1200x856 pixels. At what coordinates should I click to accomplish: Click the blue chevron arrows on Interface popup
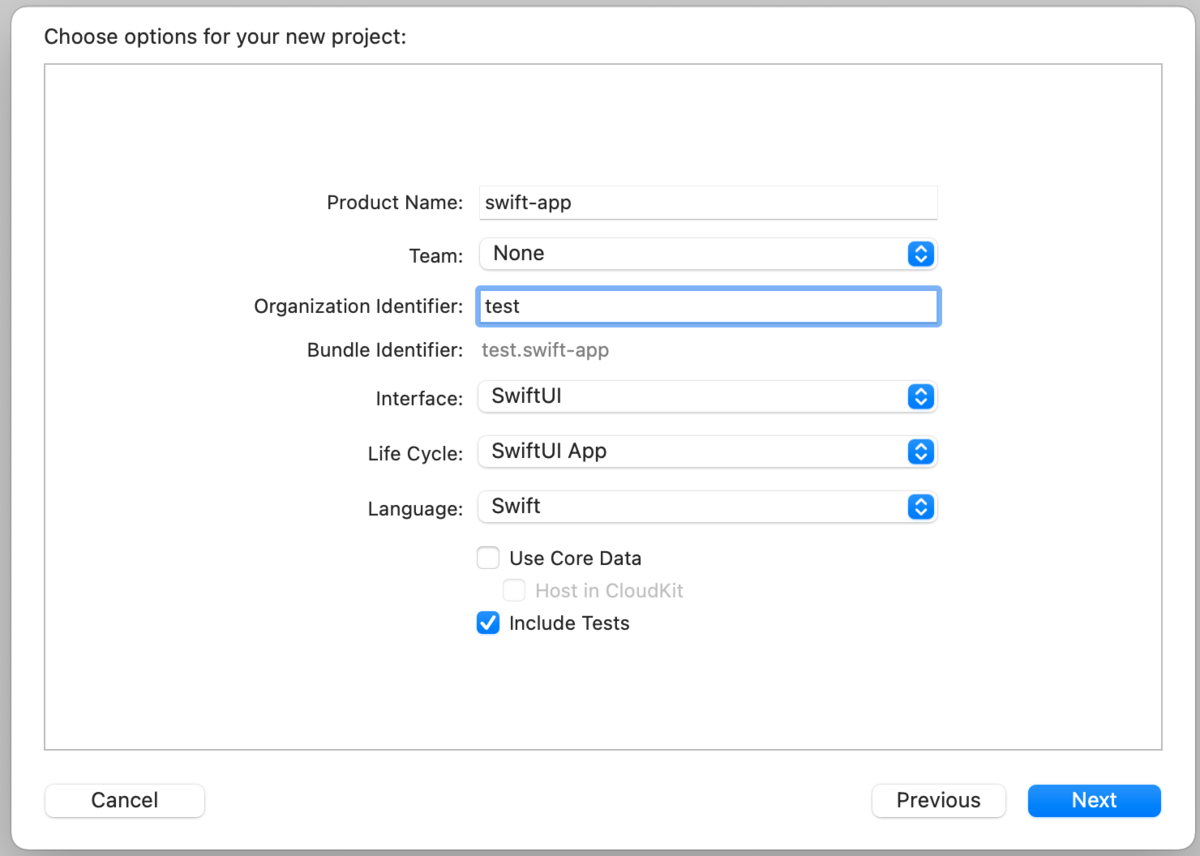coord(920,397)
